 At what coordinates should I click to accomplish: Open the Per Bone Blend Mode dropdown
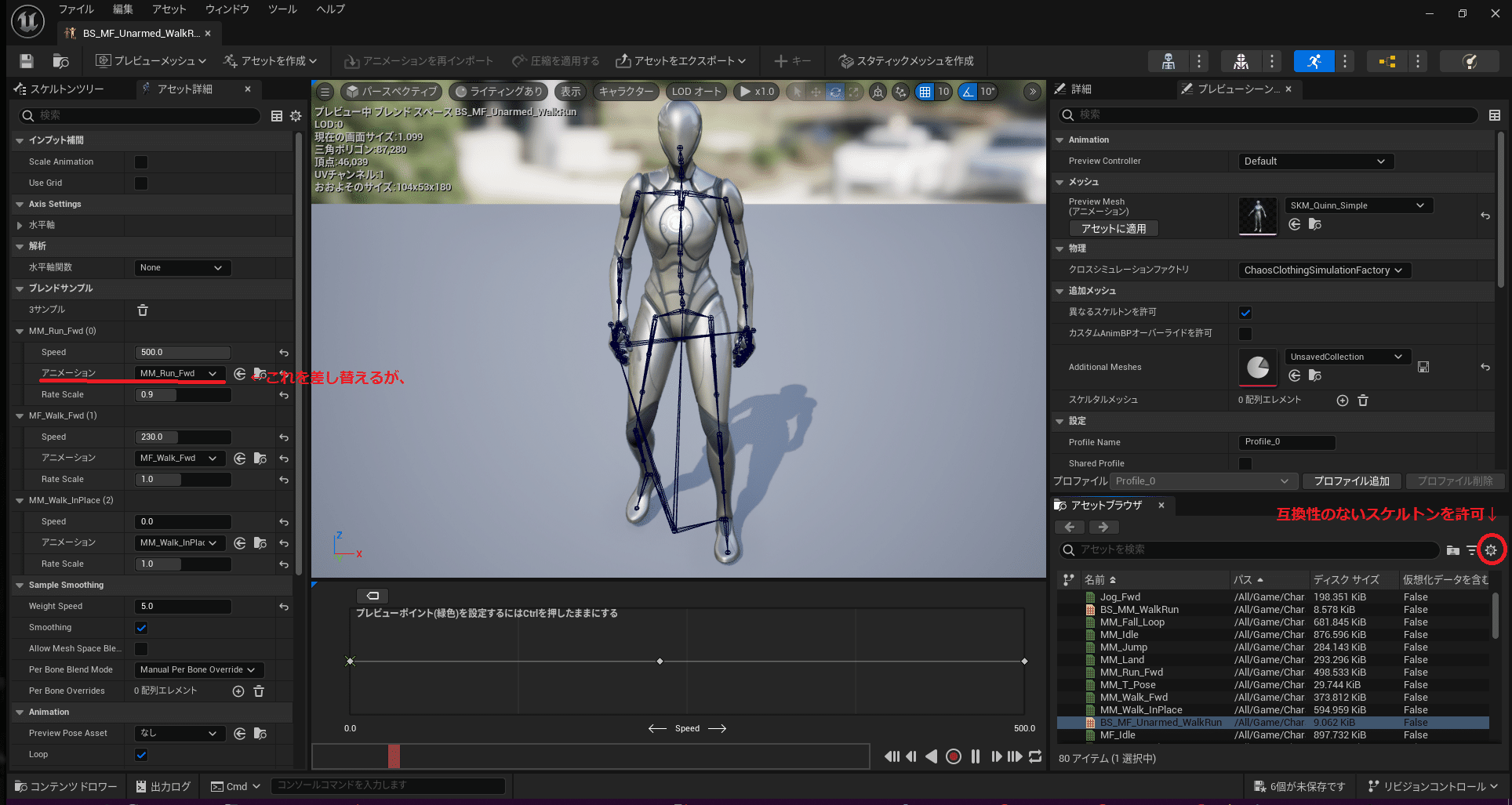click(x=198, y=670)
